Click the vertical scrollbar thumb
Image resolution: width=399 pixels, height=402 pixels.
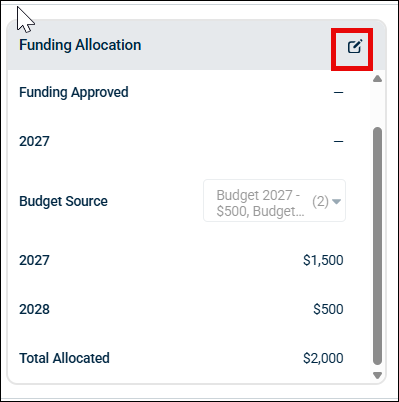click(377, 246)
